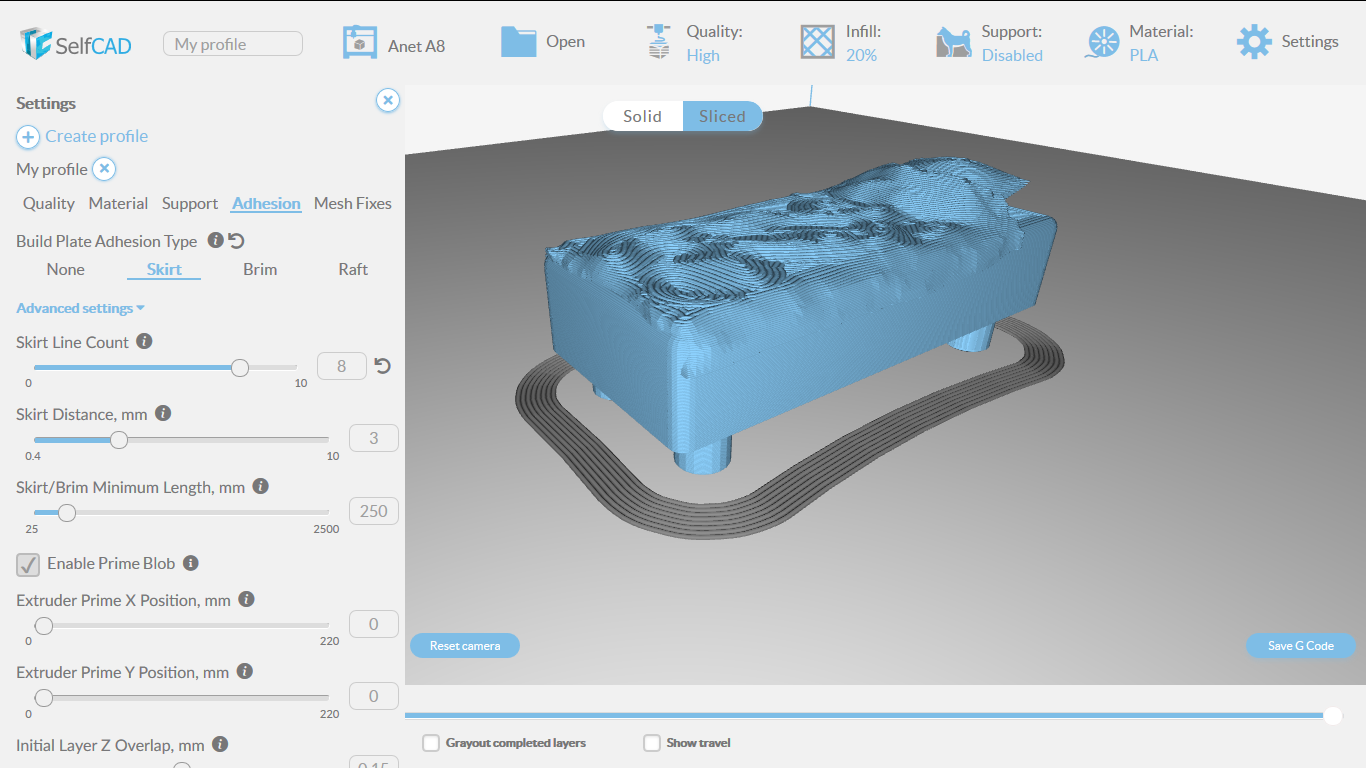Viewport: 1366px width, 768px height.
Task: Switch view to Sliced
Action: pos(722,116)
